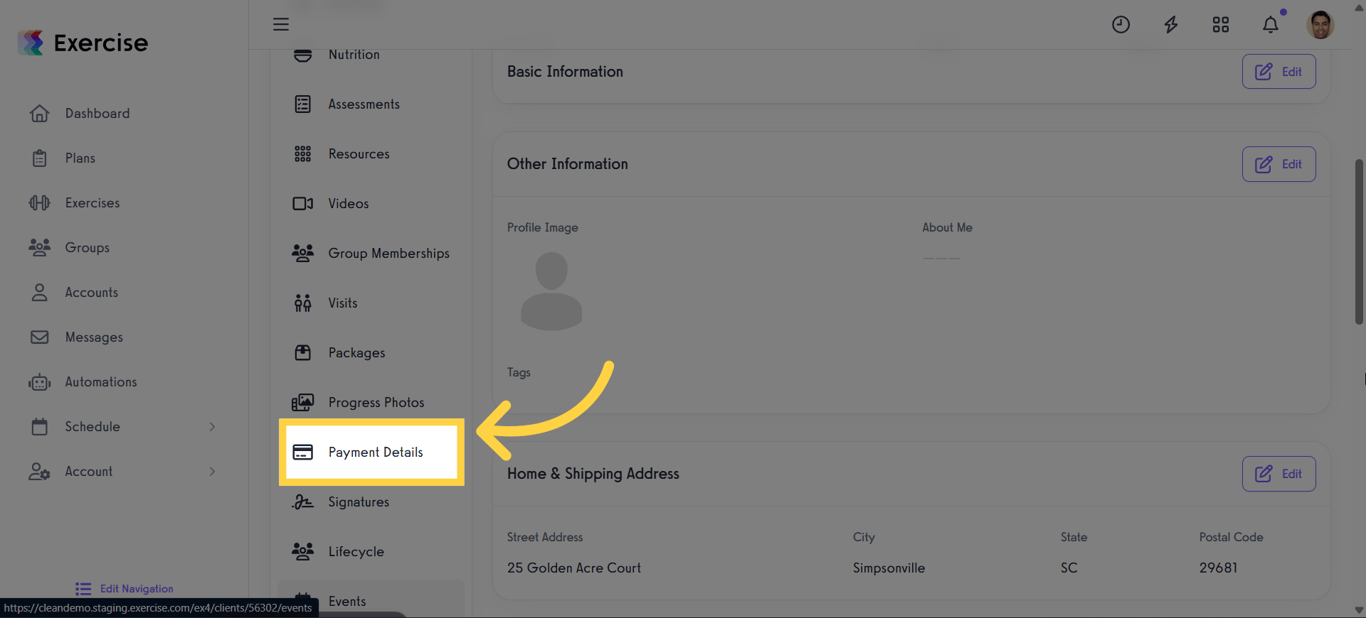Click the Packages icon in client menu

pyautogui.click(x=303, y=352)
